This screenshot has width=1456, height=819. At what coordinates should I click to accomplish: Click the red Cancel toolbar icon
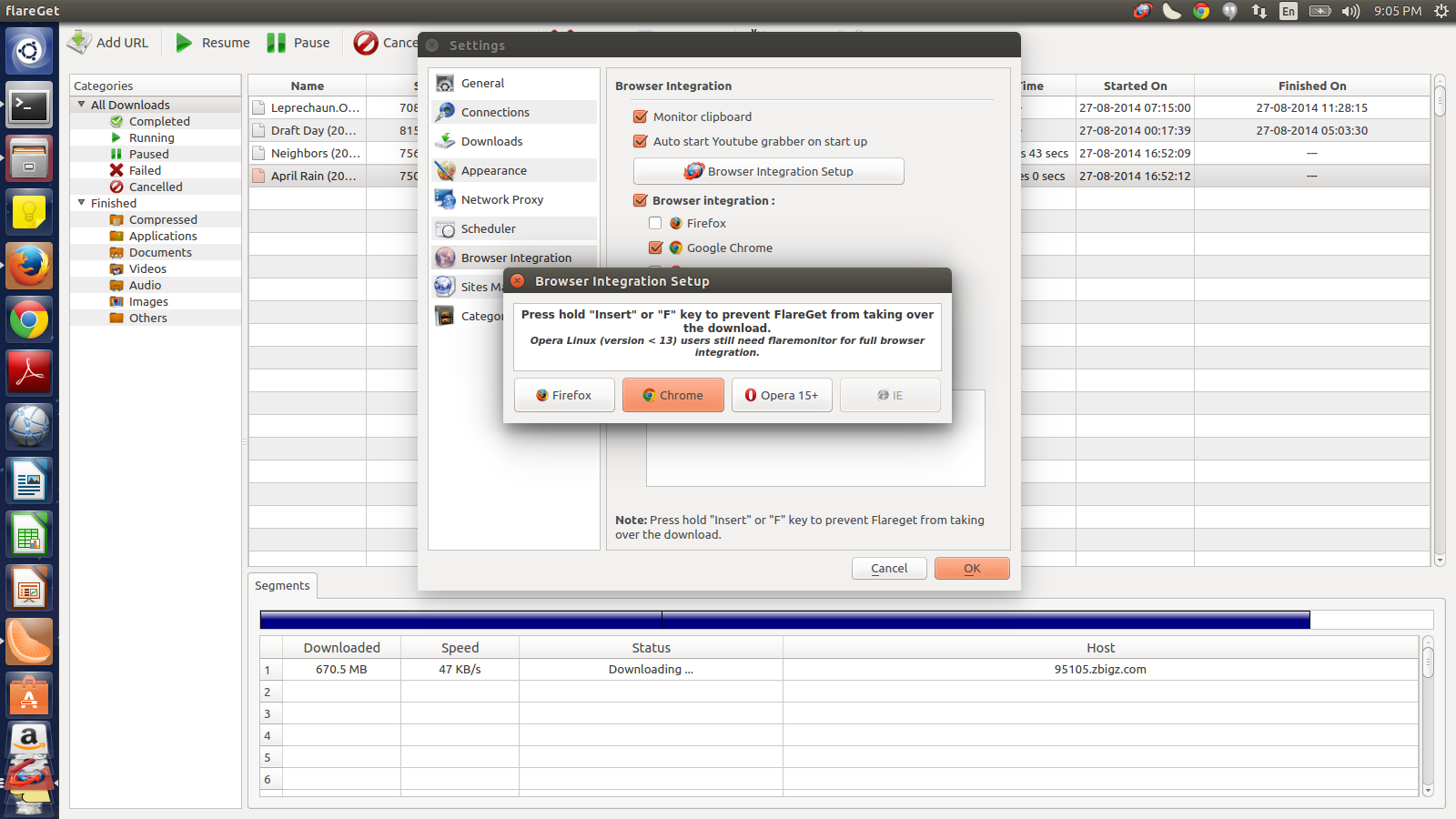(x=366, y=43)
